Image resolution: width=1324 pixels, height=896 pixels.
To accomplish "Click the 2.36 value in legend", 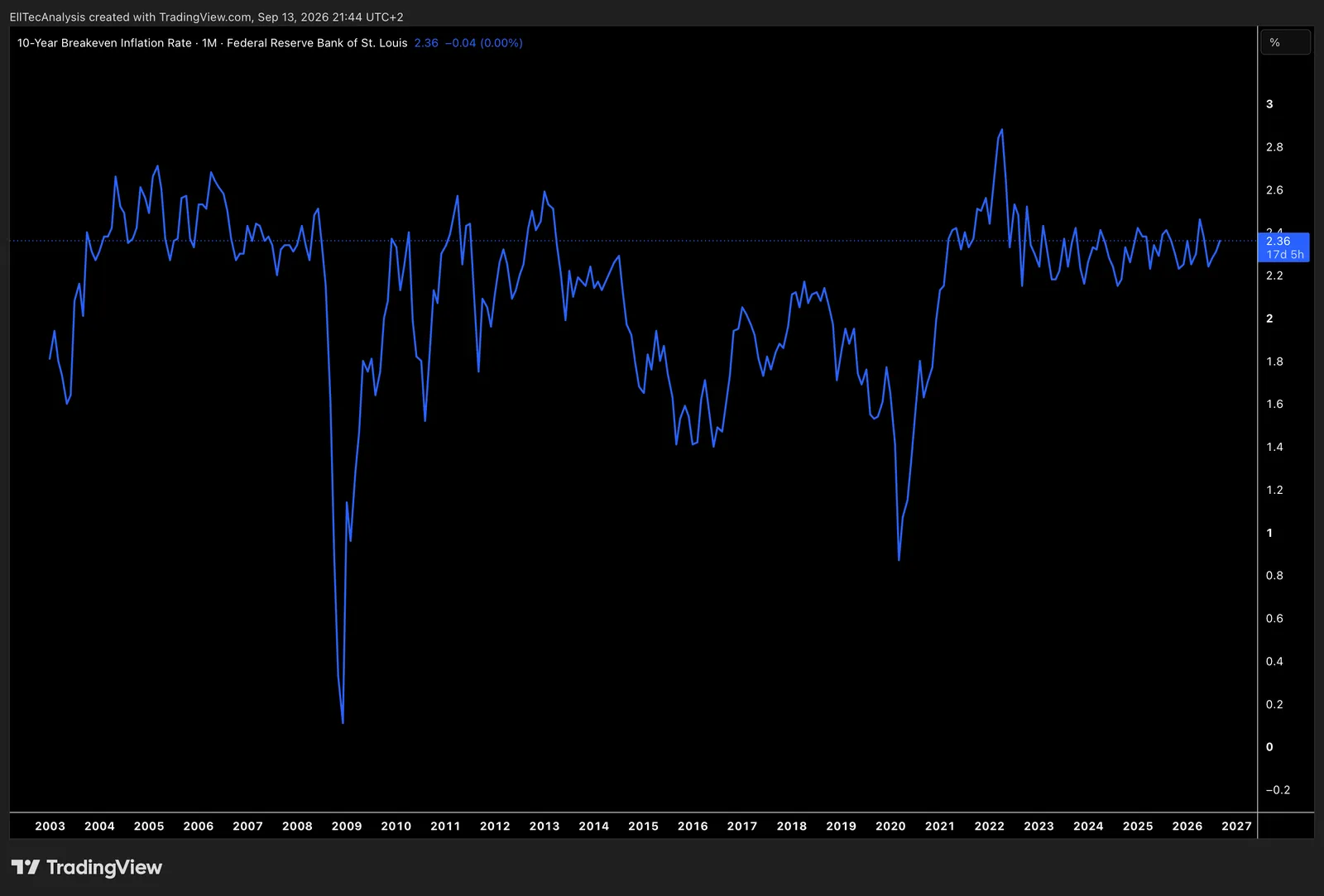I will click(x=426, y=43).
